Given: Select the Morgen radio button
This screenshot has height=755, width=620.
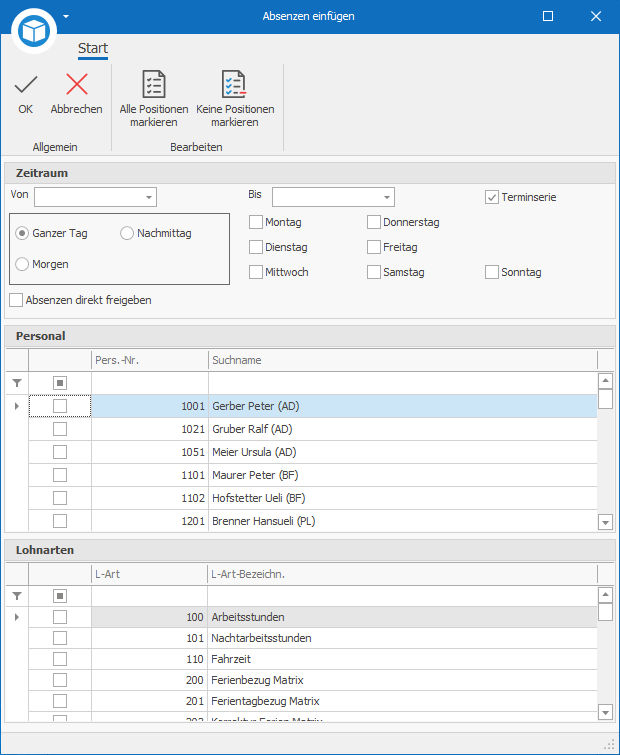Looking at the screenshot, I should (x=22, y=264).
